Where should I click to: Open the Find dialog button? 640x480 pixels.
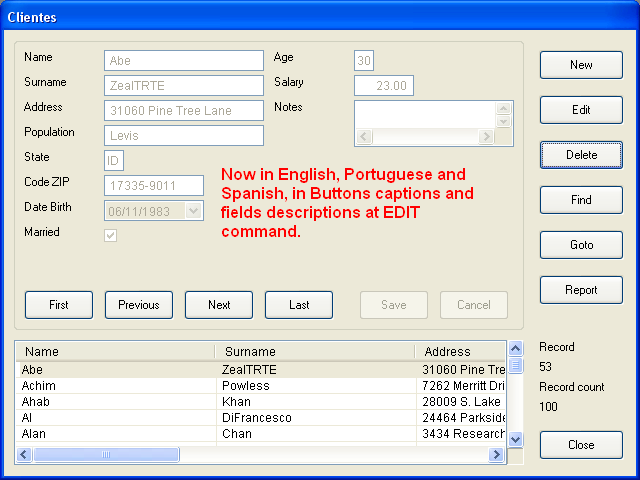[x=581, y=200]
